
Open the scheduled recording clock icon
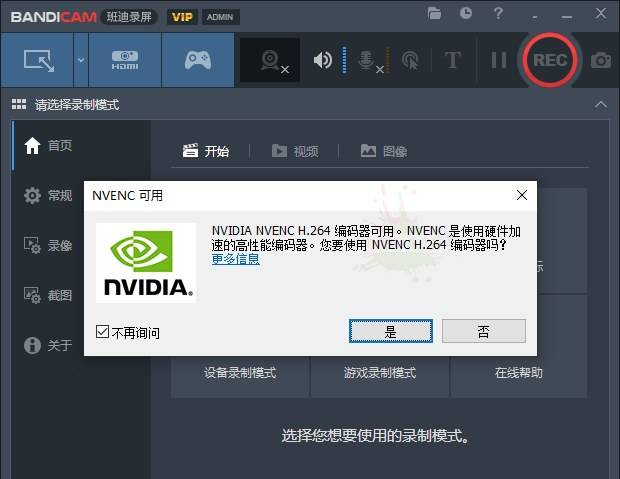click(x=466, y=14)
